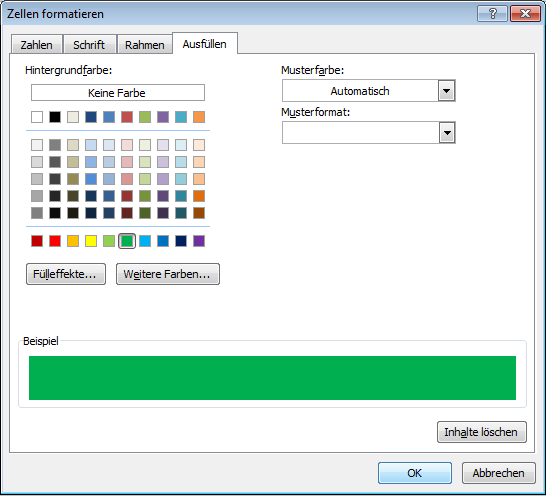Click the Weitere Farben button
546x496 pixels.
(167, 274)
